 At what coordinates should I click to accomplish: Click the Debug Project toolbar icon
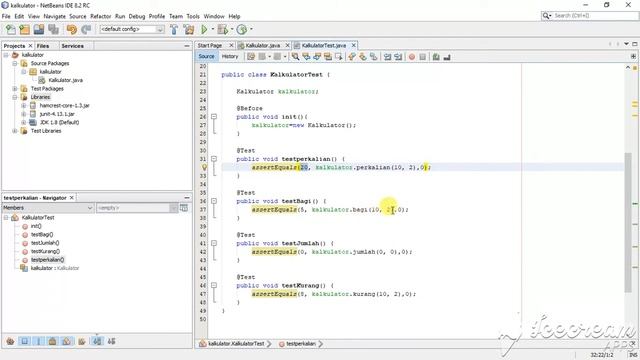click(x=222, y=29)
